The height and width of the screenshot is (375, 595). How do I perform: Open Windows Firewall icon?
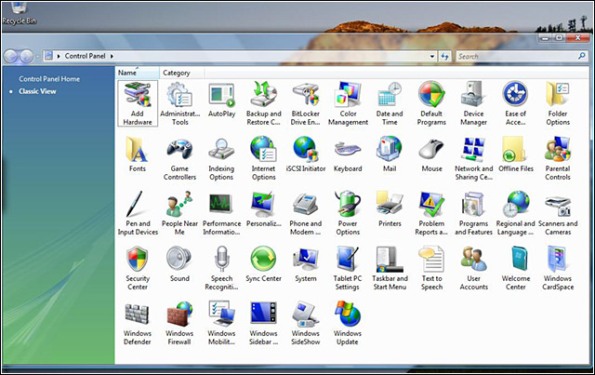click(179, 323)
